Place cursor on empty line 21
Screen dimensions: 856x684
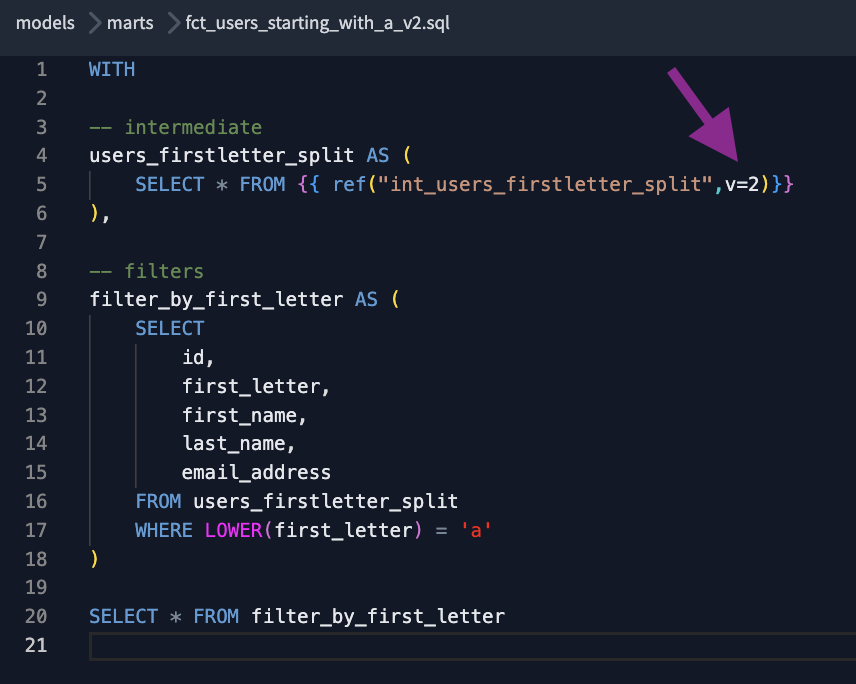click(472, 646)
